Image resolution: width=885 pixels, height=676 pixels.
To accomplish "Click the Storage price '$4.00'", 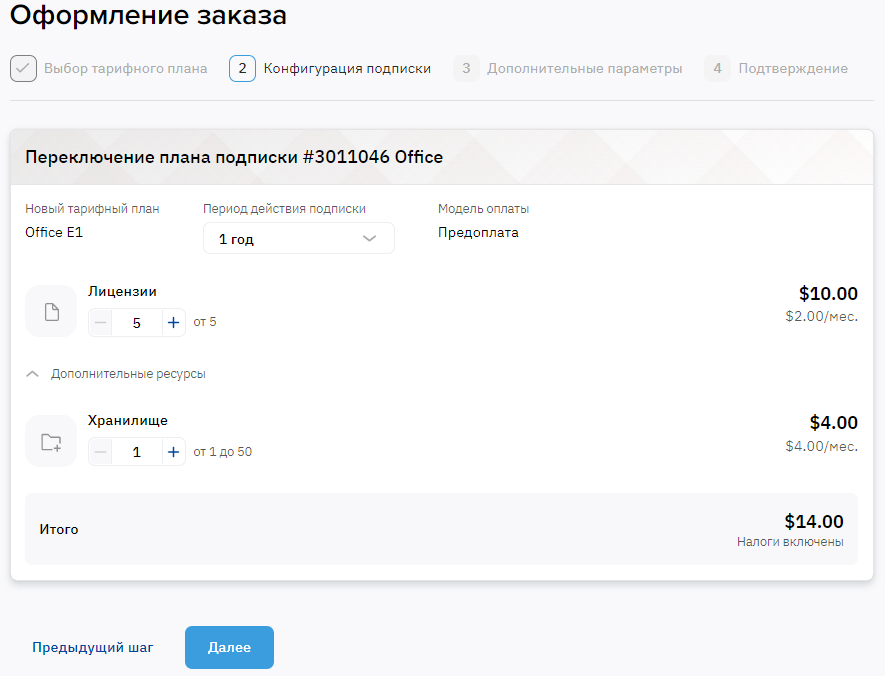I will click(834, 423).
